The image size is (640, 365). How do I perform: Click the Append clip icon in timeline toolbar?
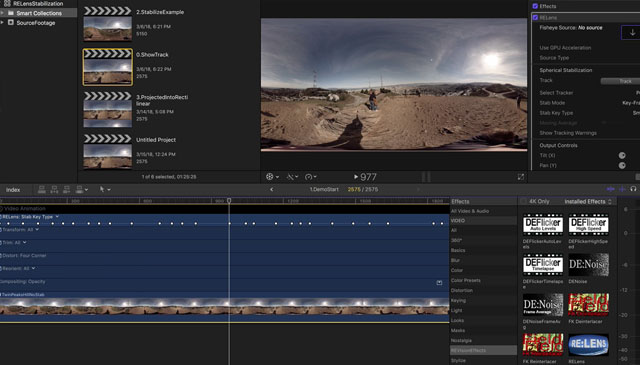pos(67,189)
